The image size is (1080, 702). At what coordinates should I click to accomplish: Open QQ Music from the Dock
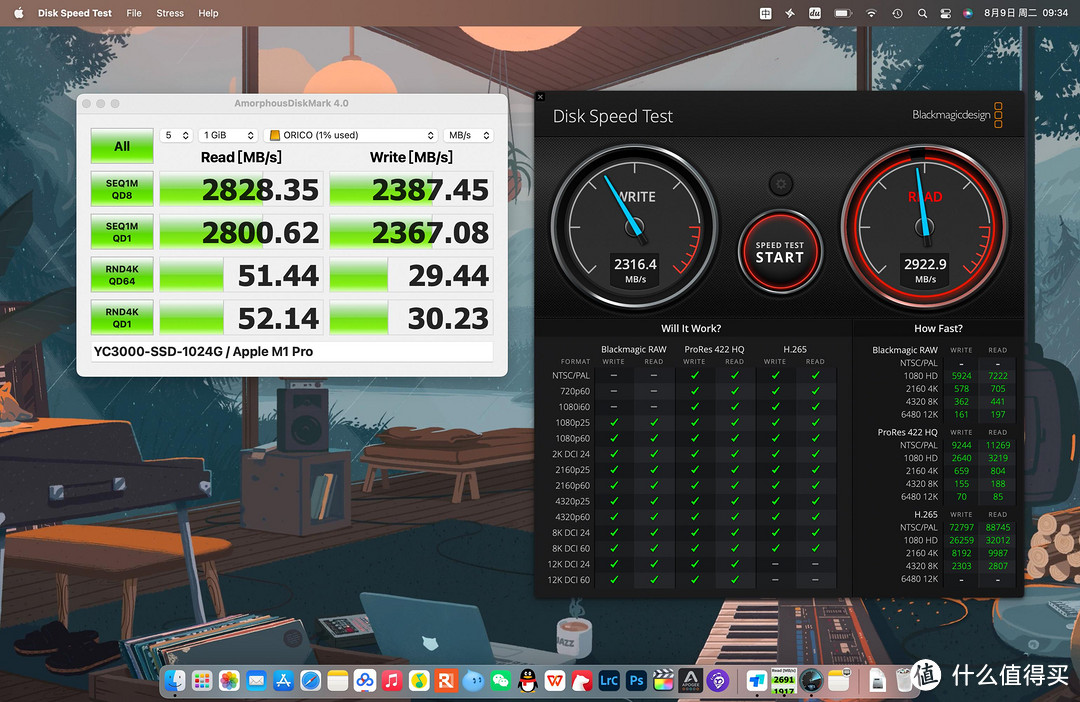(x=419, y=681)
